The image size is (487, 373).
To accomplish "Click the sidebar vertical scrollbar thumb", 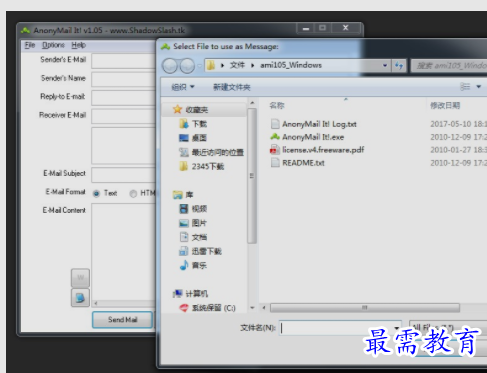I will coord(252,176).
